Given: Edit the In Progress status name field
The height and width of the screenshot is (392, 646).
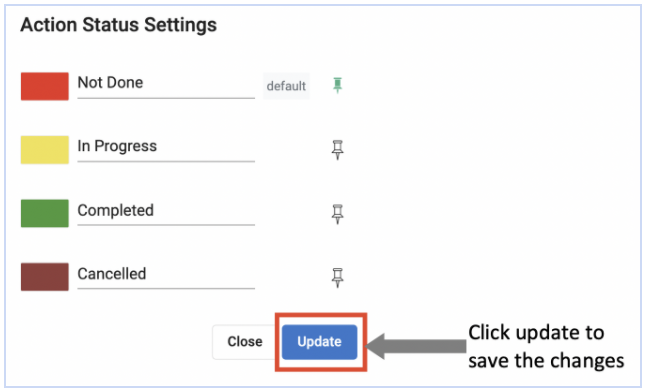Looking at the screenshot, I should pos(166,149).
